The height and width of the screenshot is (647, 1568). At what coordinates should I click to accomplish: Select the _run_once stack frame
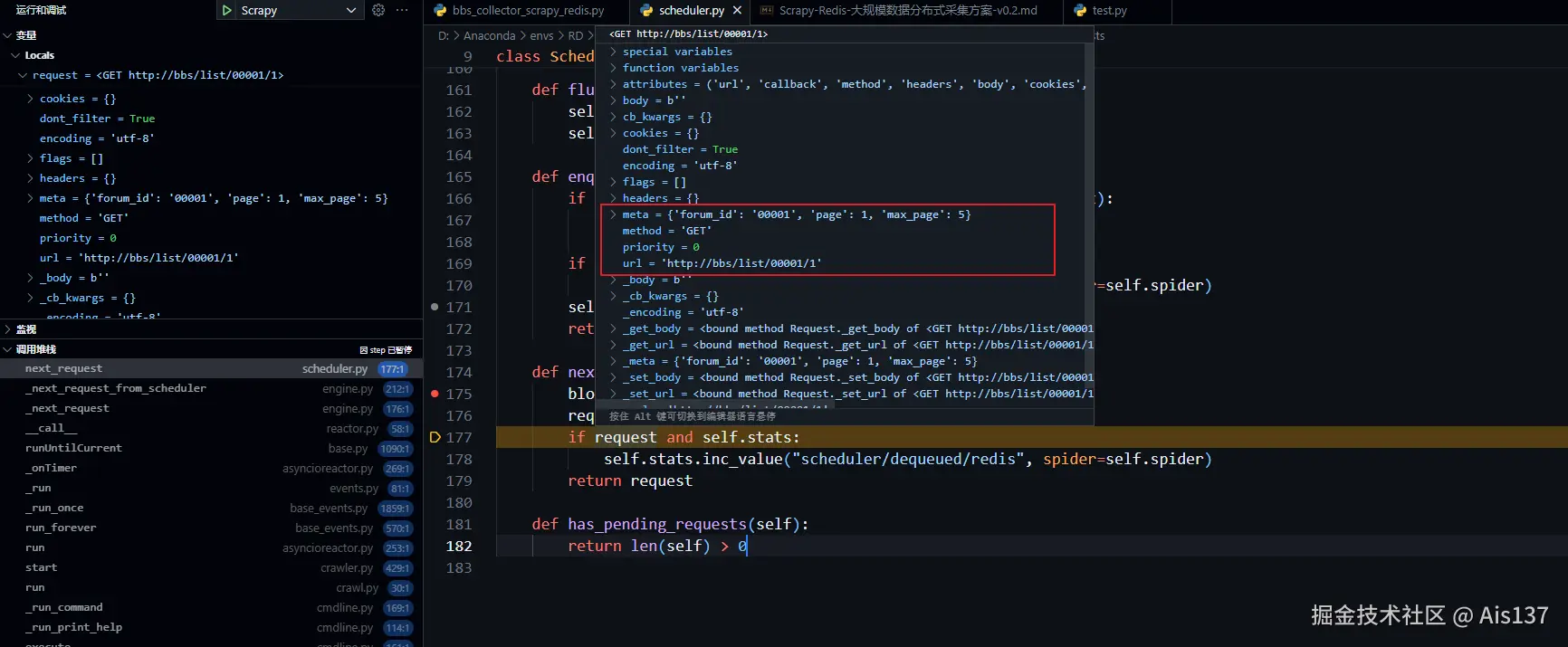(x=211, y=509)
